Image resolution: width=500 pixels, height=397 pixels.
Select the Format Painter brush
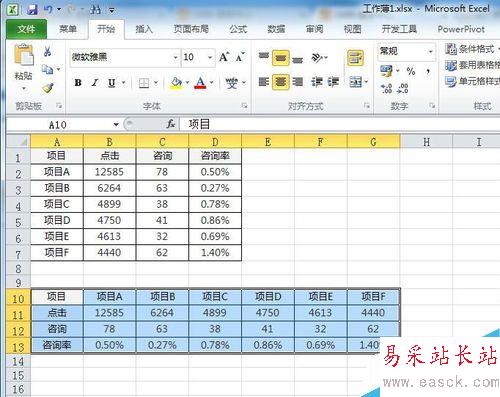pyautogui.click(x=48, y=88)
